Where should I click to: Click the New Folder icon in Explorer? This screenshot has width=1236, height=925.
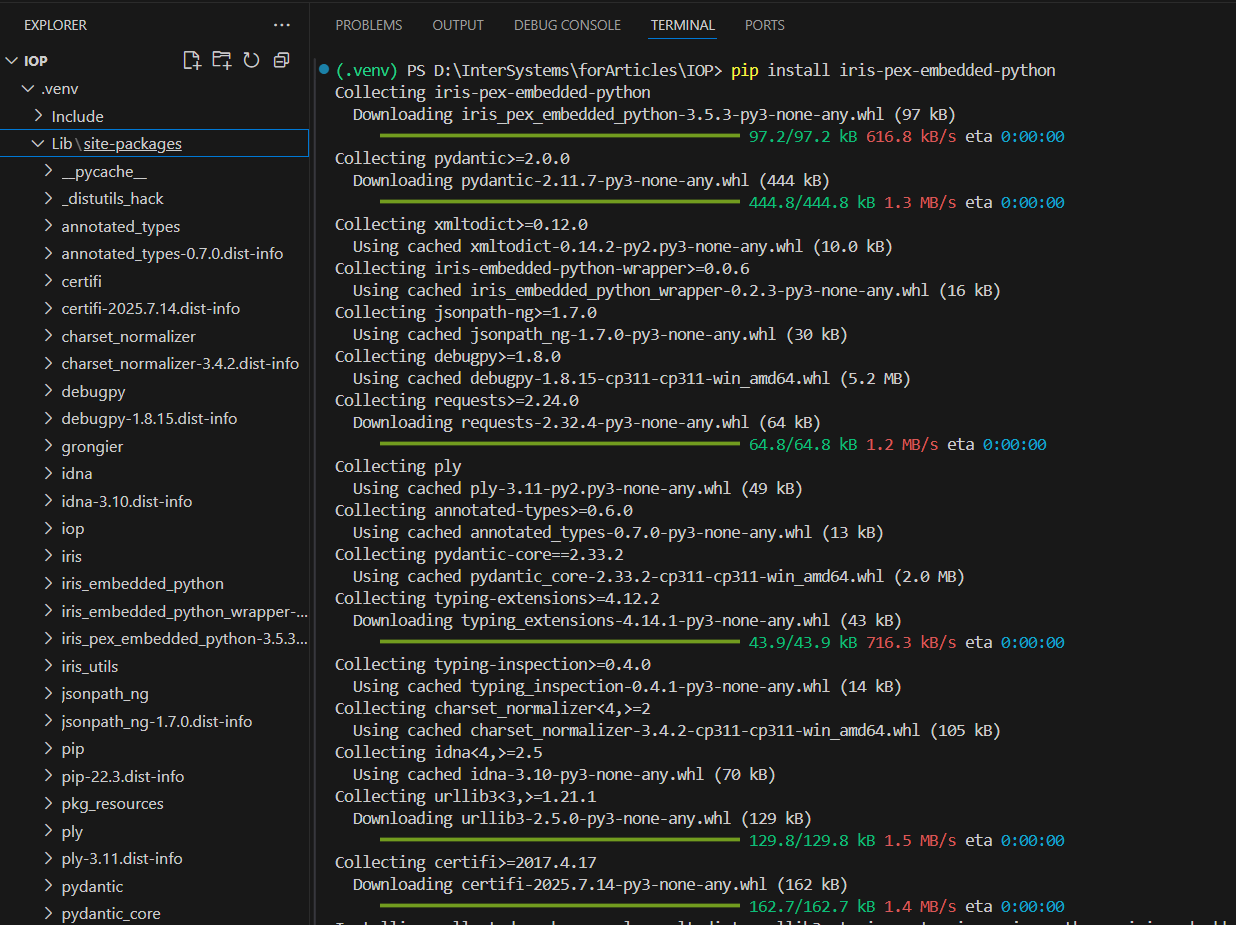click(221, 60)
